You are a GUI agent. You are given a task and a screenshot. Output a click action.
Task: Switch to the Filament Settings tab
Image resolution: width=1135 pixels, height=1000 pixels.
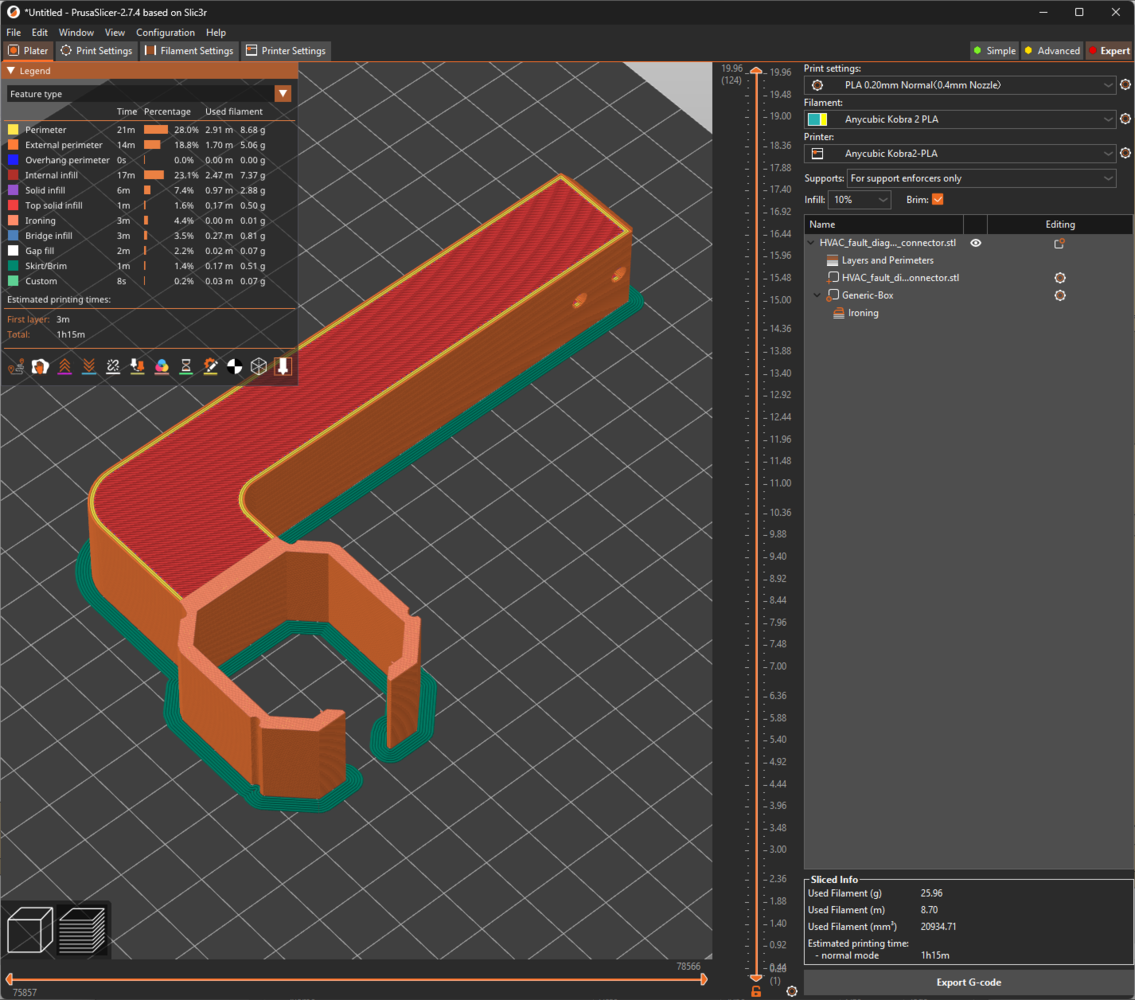pos(189,51)
